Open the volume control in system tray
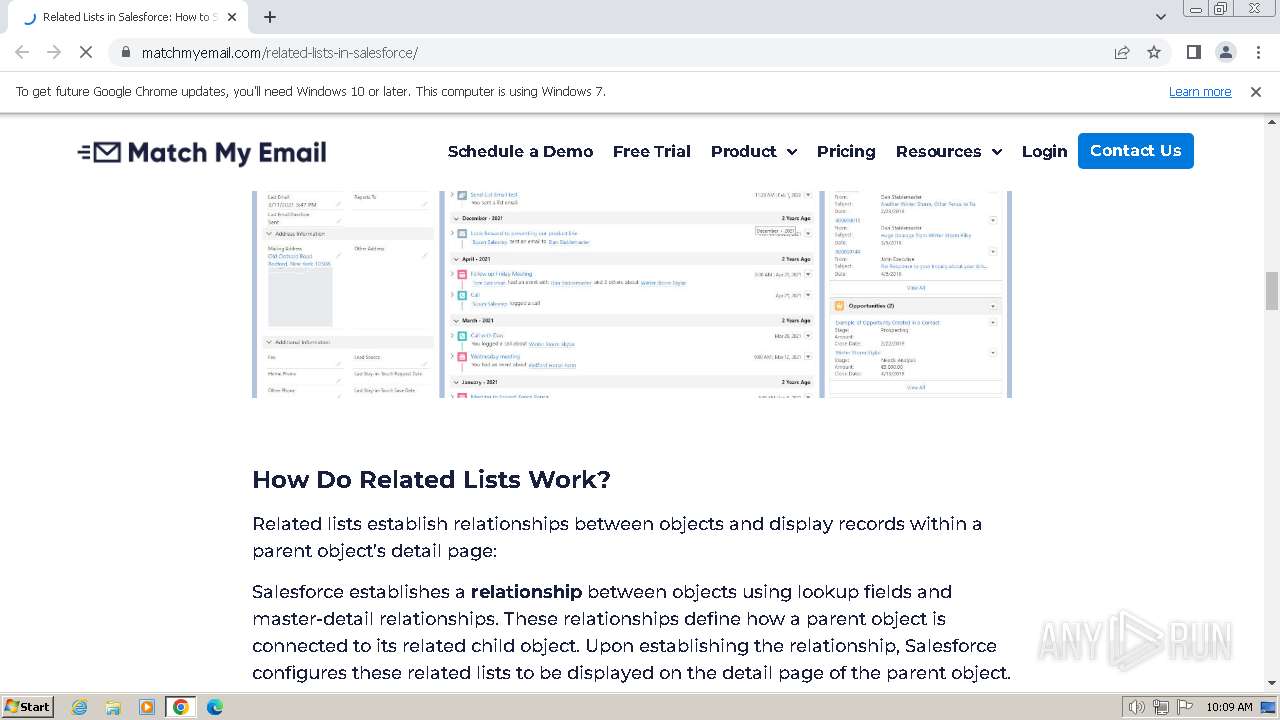 1136,707
